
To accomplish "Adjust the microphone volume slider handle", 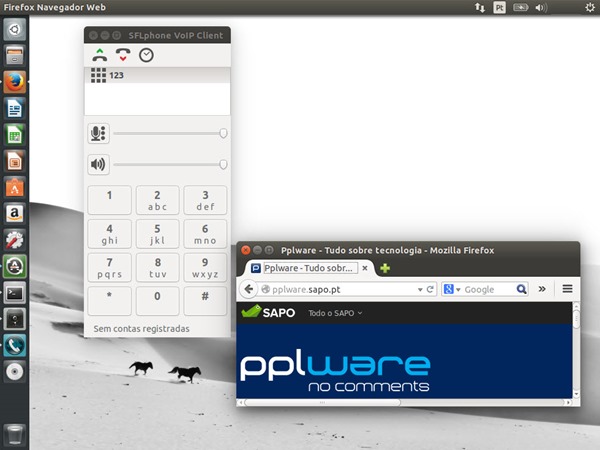I will pos(223,133).
